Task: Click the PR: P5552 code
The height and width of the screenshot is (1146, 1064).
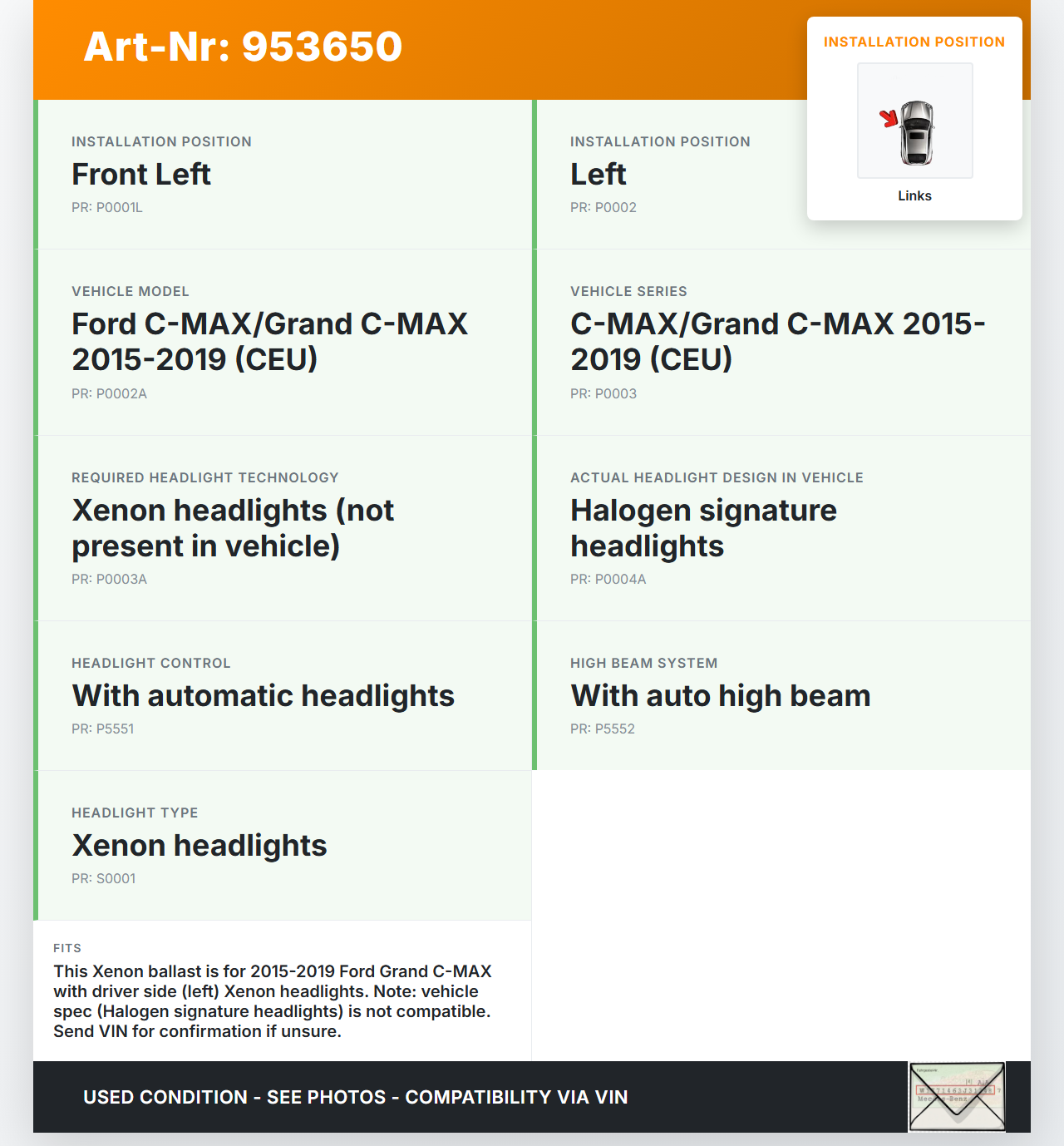Action: click(x=603, y=729)
